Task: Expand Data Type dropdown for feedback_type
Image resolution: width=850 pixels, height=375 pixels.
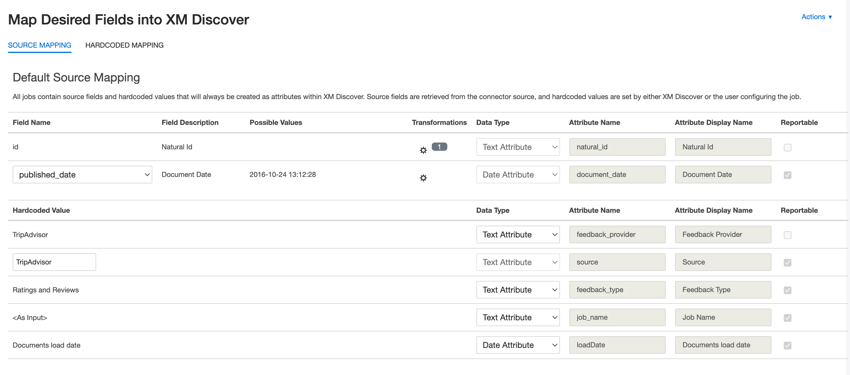Action: (x=518, y=290)
